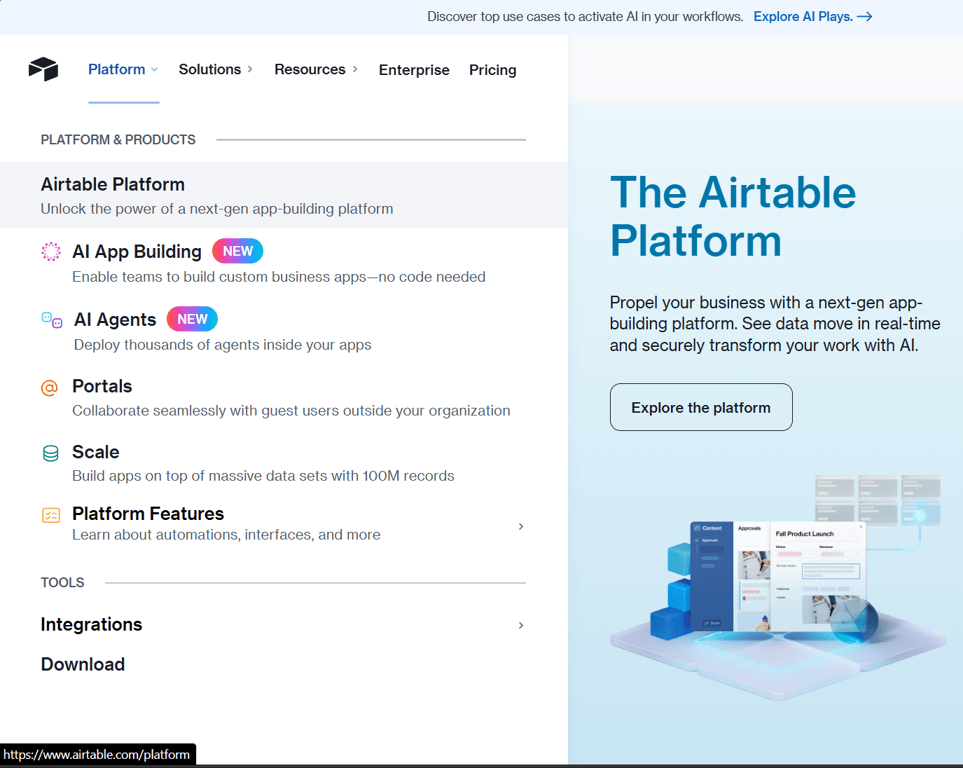Click 'Enable teams to build custom business apps' description

279,277
